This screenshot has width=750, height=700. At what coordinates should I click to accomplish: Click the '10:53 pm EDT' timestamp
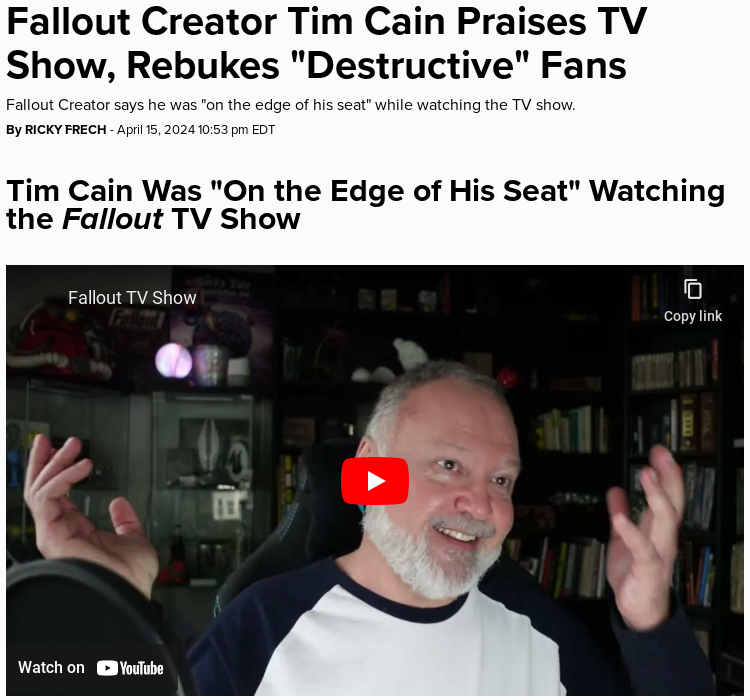coord(236,130)
